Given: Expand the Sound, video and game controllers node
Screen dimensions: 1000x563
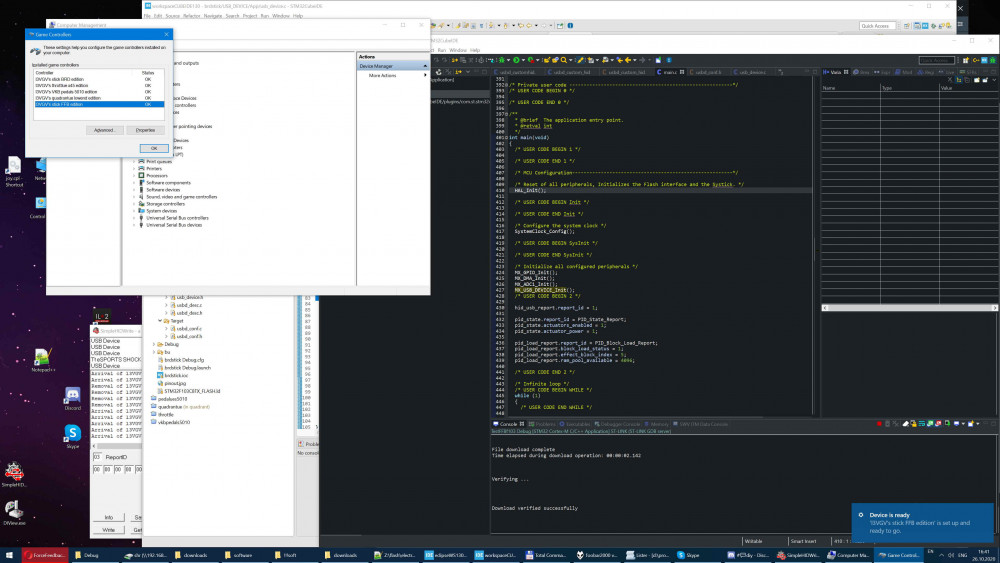Looking at the screenshot, I should (134, 197).
